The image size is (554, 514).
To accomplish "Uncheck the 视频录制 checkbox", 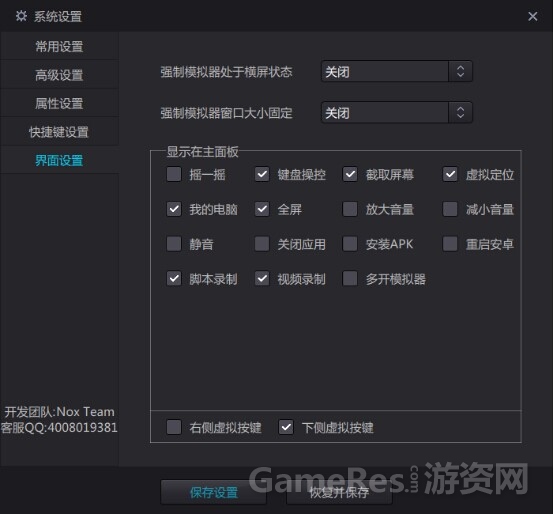I will click(x=262, y=279).
